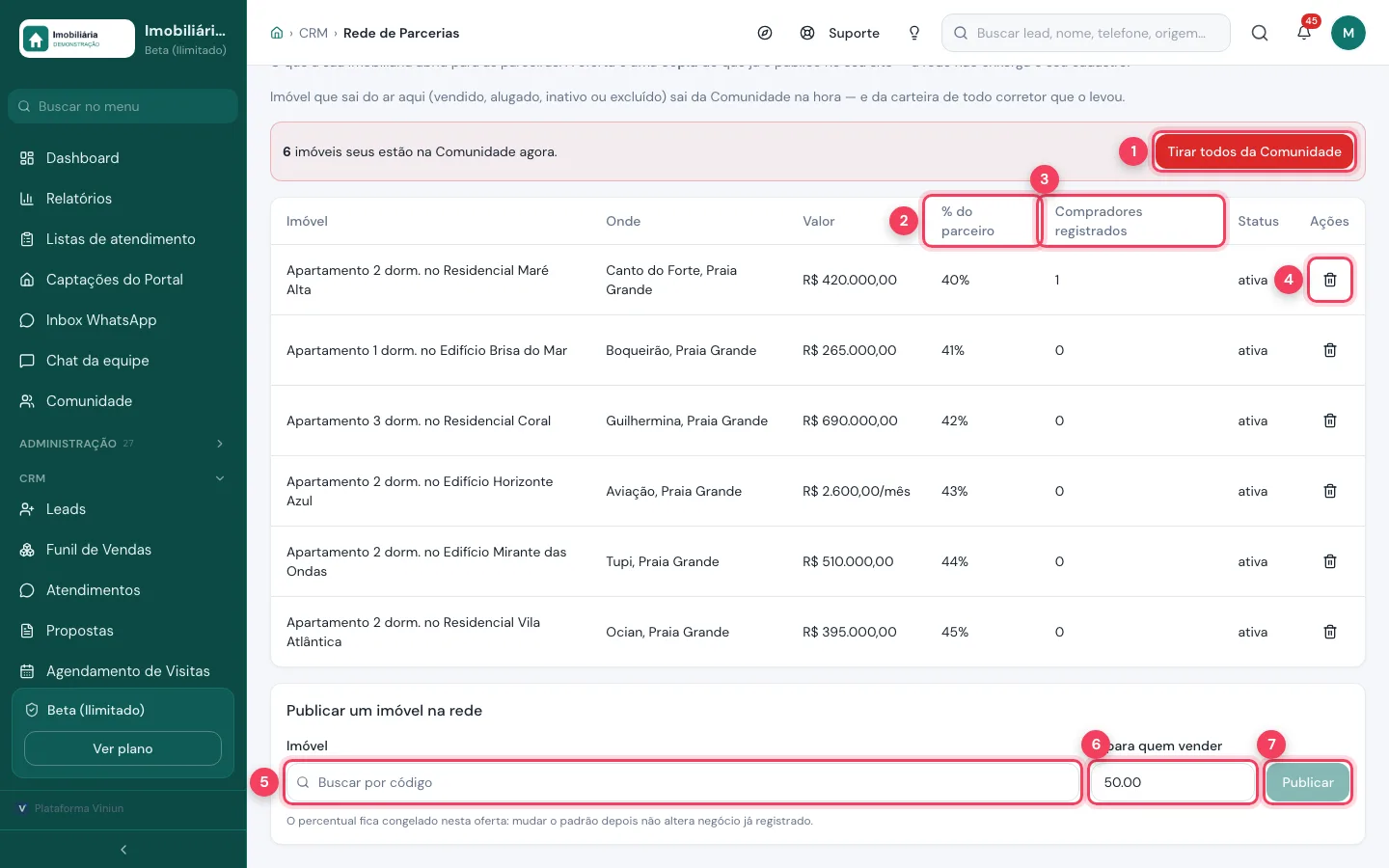Screen dimensions: 1389x868
Task: Open Suporte link in header
Action: click(x=840, y=33)
